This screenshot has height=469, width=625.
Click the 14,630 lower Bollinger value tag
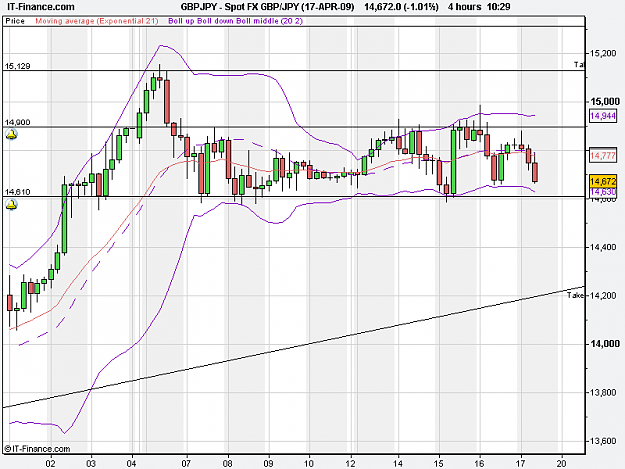(603, 192)
